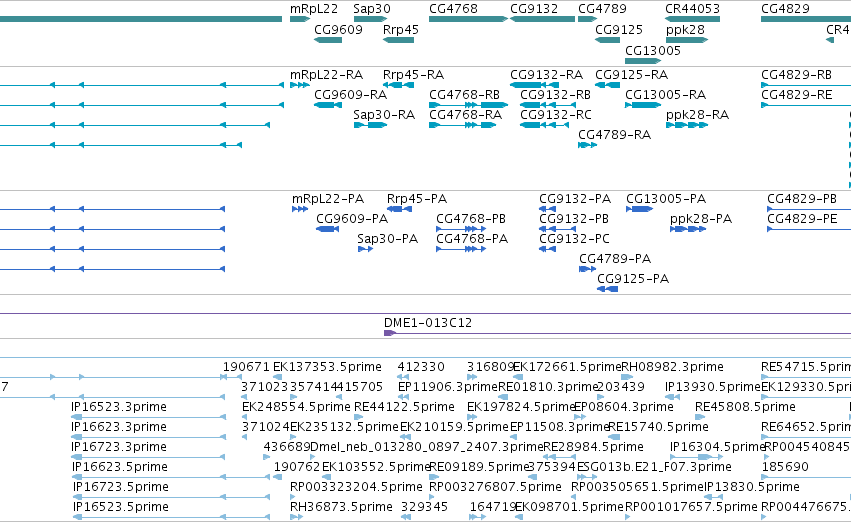Click EST feature 190762
Screen dimensions: 851x522
pos(297,467)
